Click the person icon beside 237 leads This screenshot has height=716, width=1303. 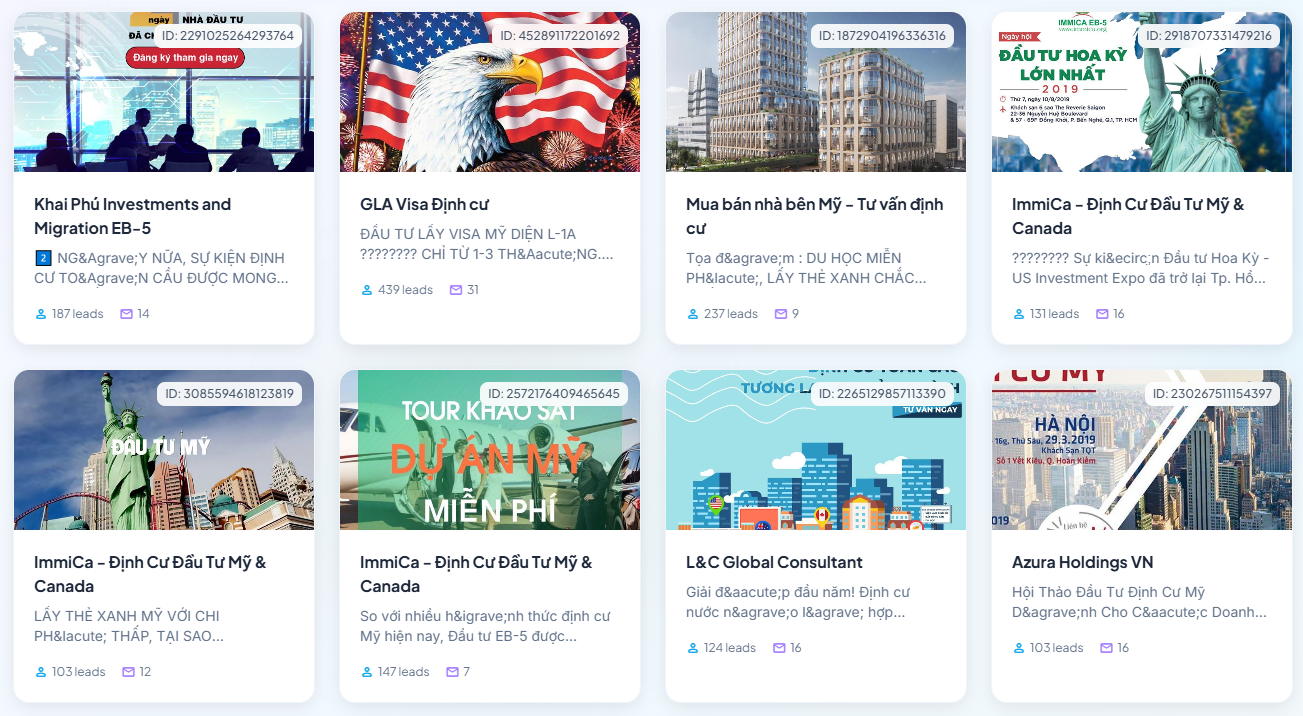pos(693,314)
